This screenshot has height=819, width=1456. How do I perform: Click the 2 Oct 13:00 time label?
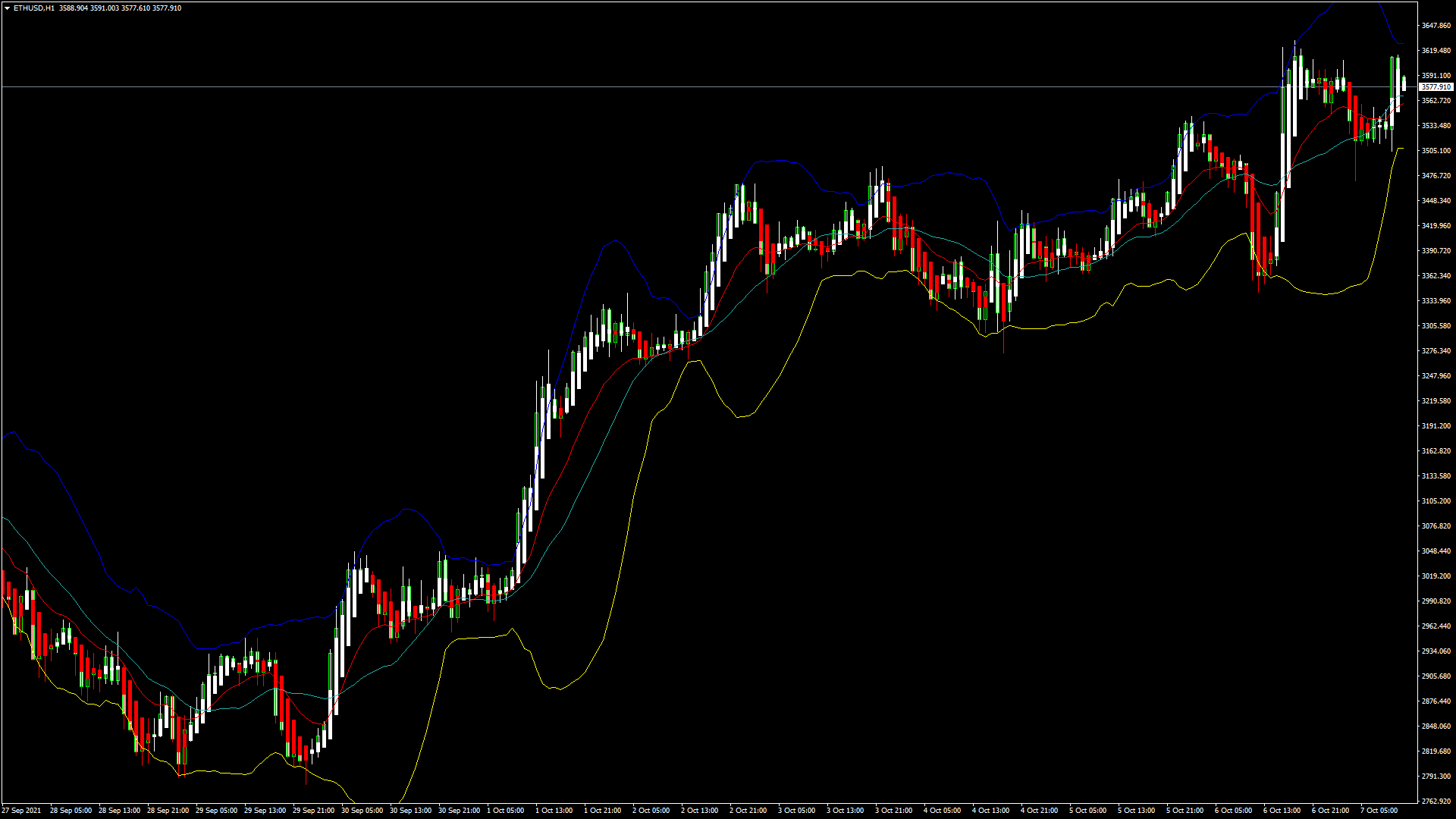tap(699, 811)
